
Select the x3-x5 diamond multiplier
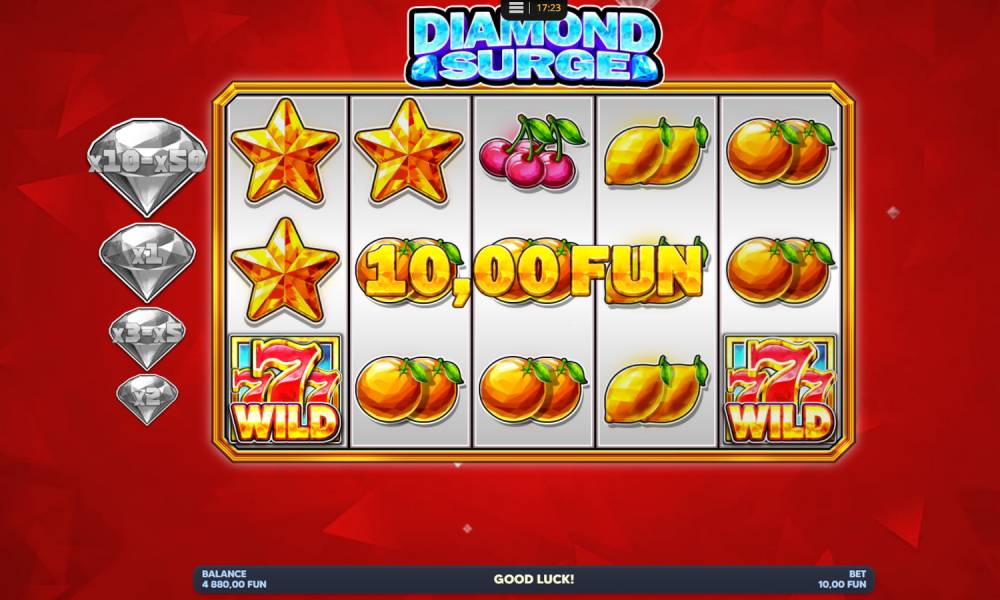[147, 338]
